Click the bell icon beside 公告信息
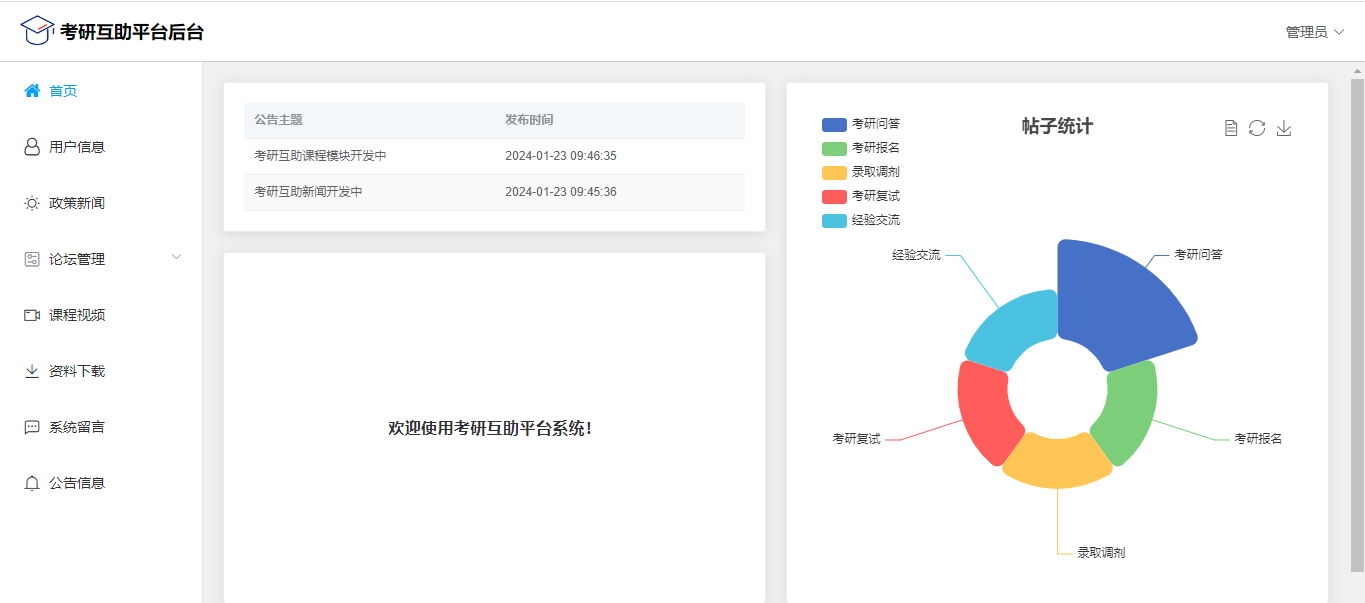The height and width of the screenshot is (603, 1365). tap(32, 483)
